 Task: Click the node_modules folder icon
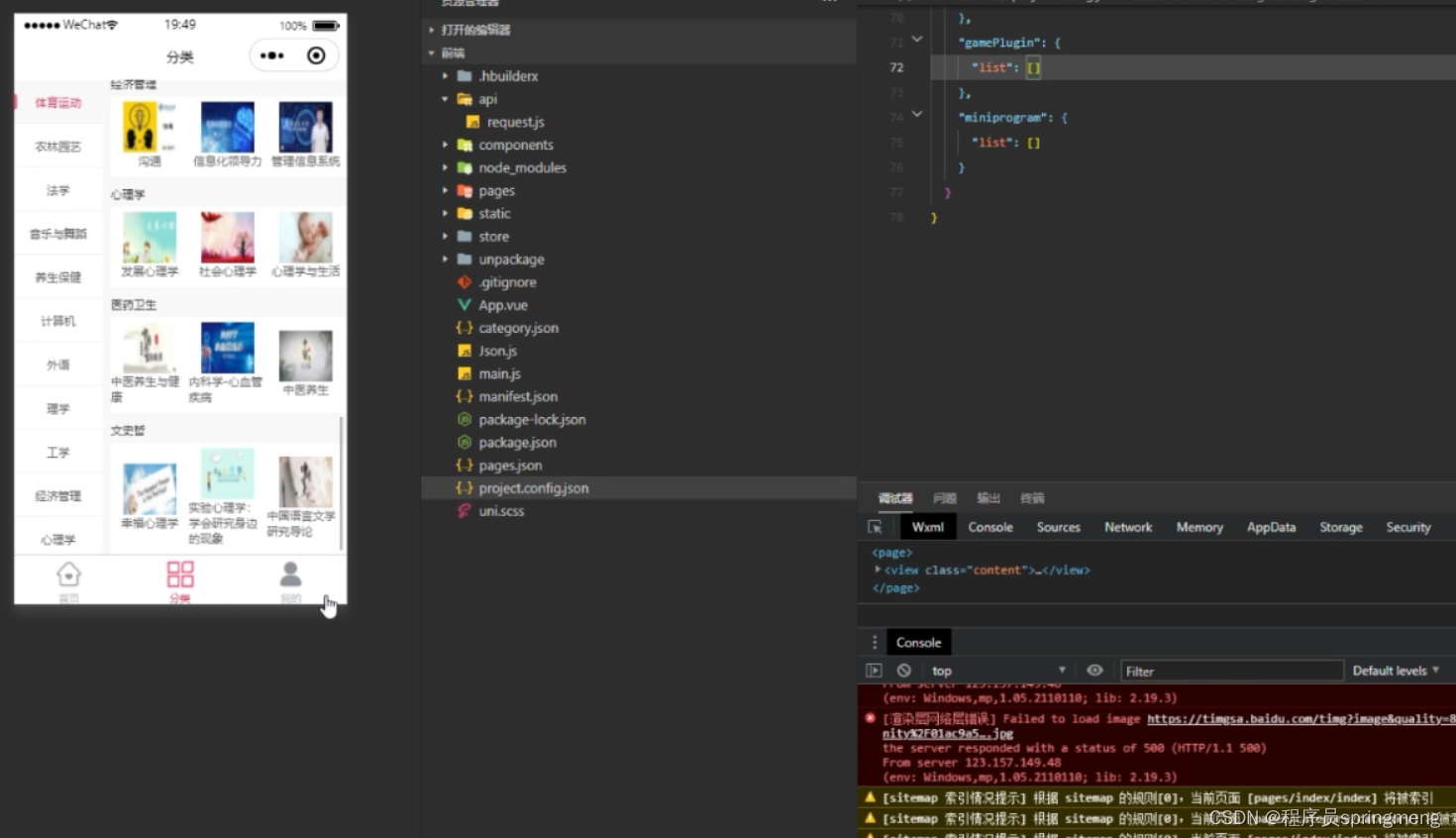[464, 167]
